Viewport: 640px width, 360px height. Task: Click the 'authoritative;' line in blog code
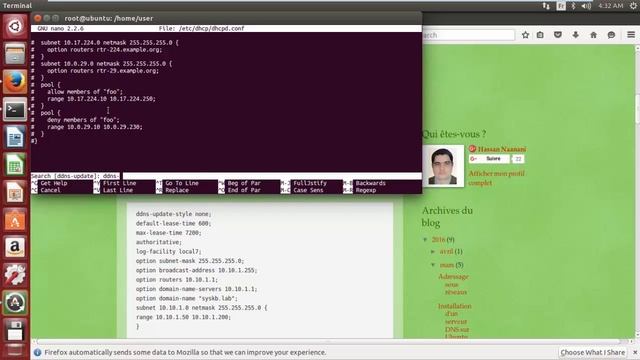(159, 242)
